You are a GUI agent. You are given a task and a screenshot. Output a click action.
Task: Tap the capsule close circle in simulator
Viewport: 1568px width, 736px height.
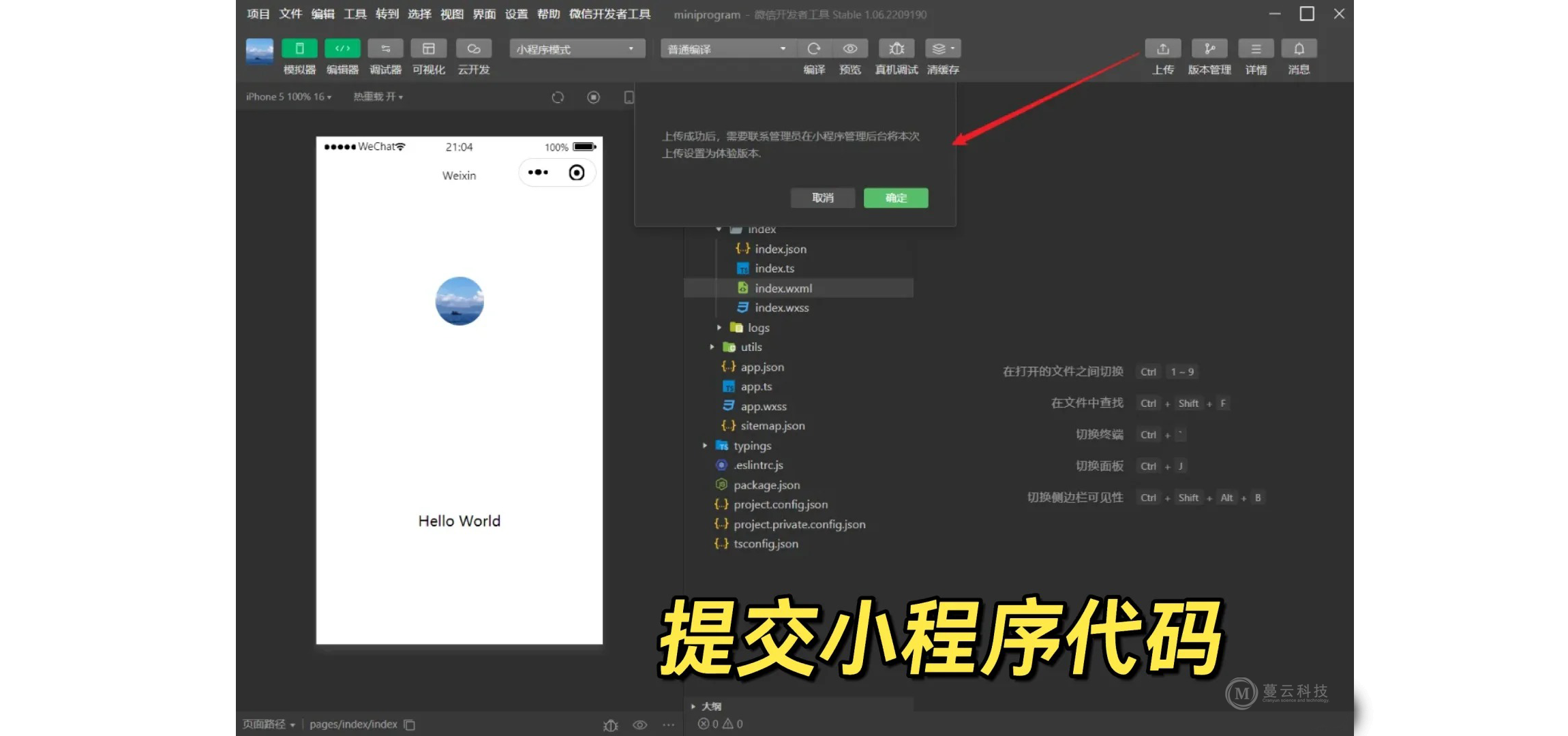(x=577, y=172)
